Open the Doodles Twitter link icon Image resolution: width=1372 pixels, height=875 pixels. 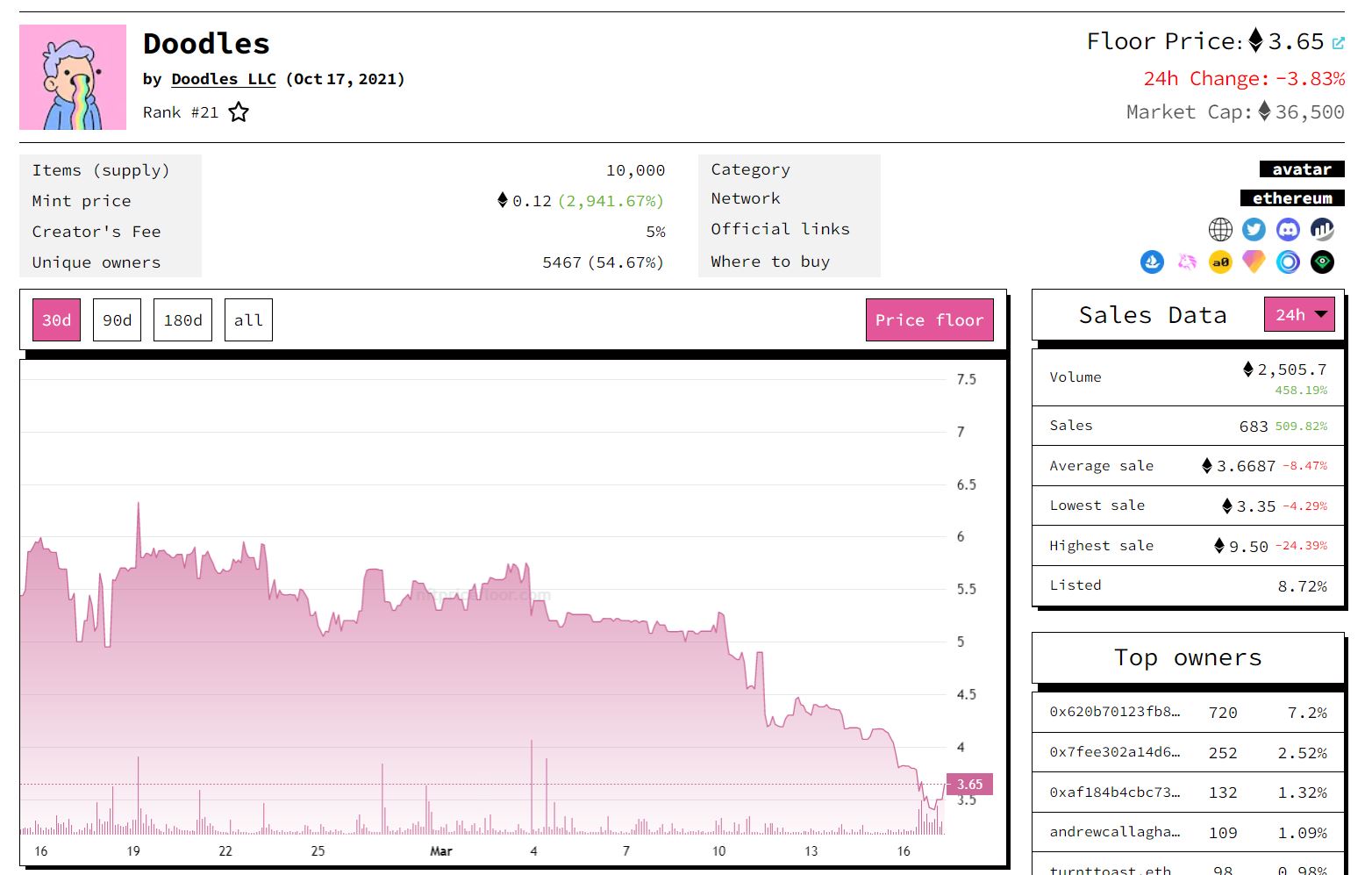1254,230
